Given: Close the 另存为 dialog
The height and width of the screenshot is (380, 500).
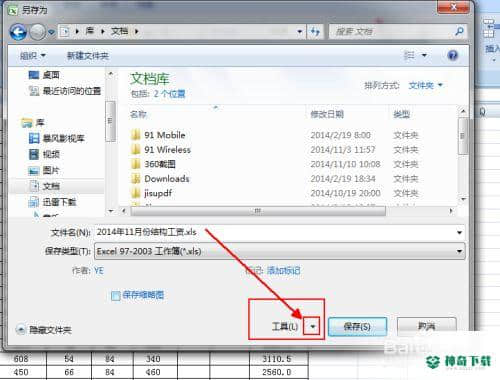Looking at the screenshot, I should tap(454, 7).
